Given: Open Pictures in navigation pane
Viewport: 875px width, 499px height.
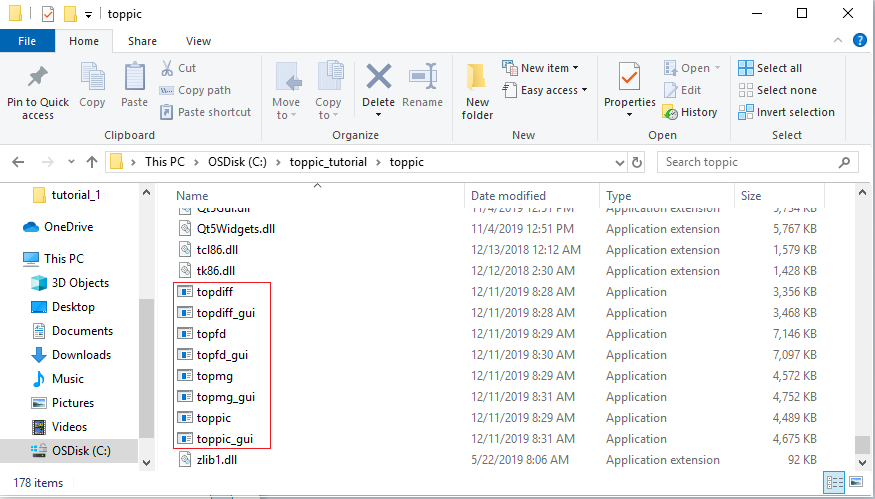Looking at the screenshot, I should pos(62,403).
